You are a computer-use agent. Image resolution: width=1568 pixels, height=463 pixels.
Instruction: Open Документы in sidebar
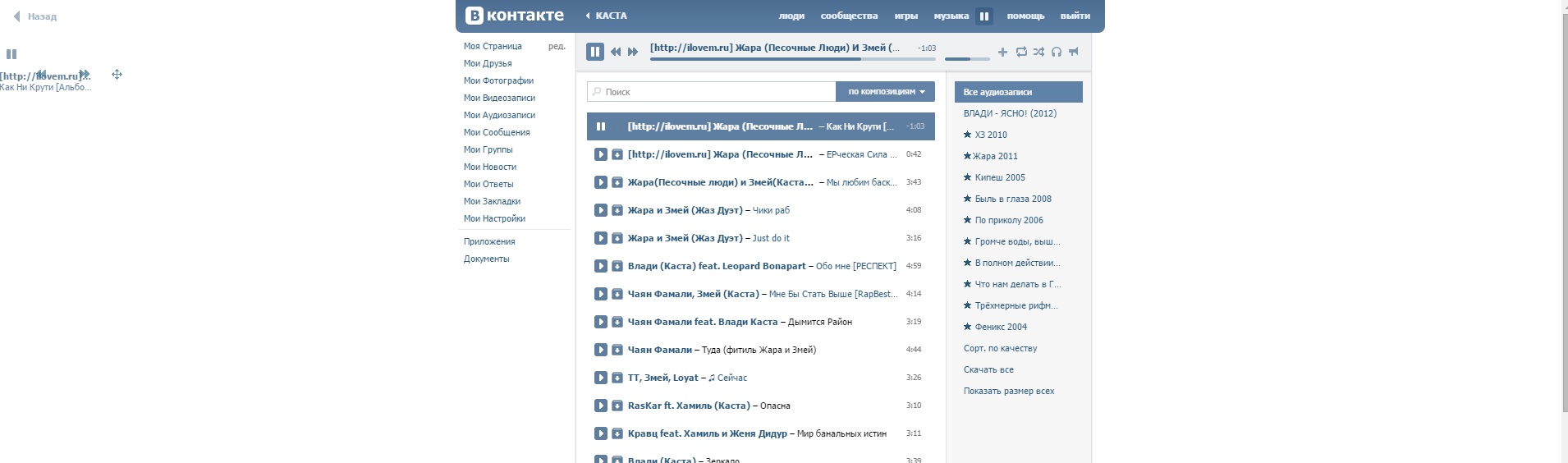[486, 259]
